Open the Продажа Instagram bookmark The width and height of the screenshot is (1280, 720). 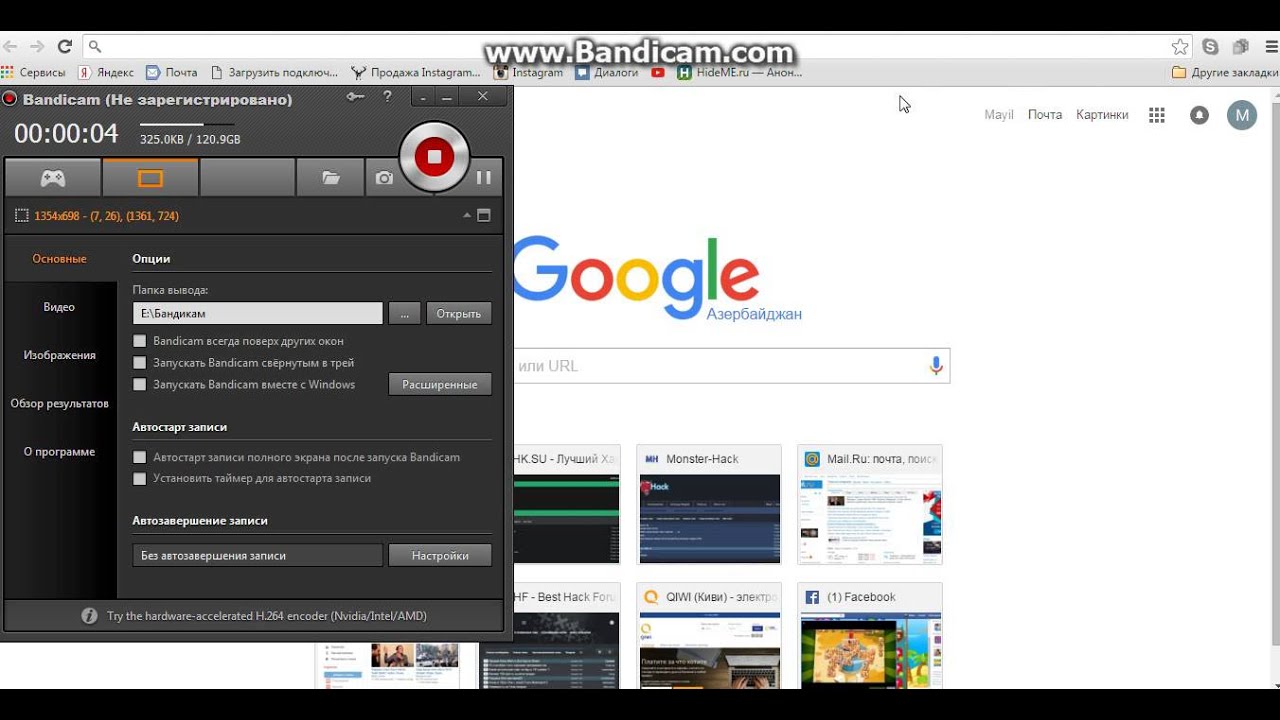point(416,72)
